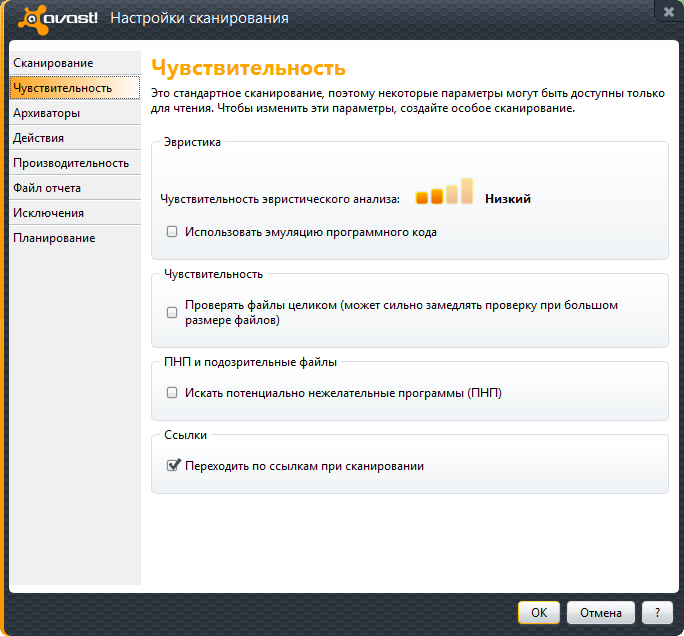The width and height of the screenshot is (684, 636).
Task: Click the avast! logo in the title bar
Action: (57, 17)
